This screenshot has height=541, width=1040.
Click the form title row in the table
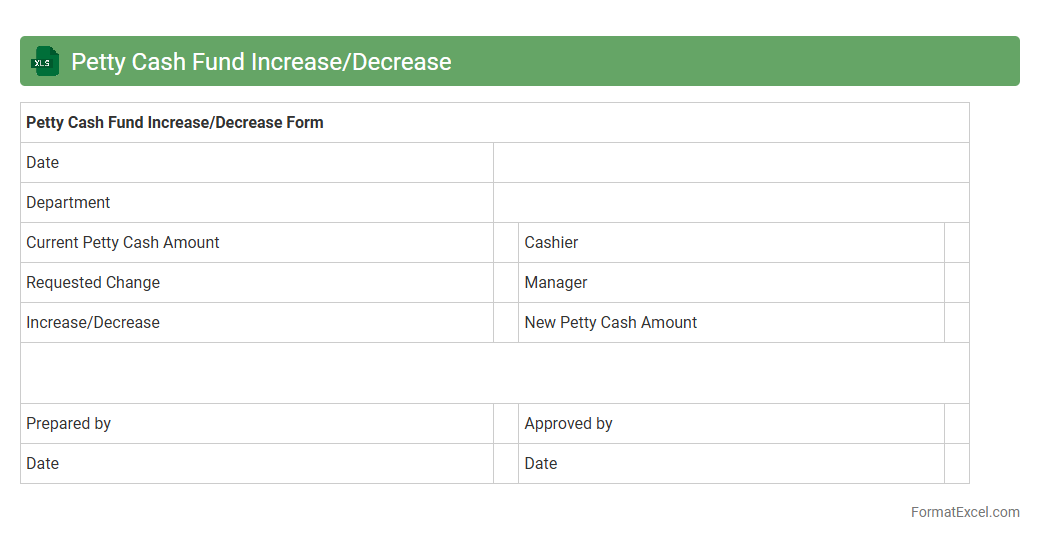coord(494,123)
